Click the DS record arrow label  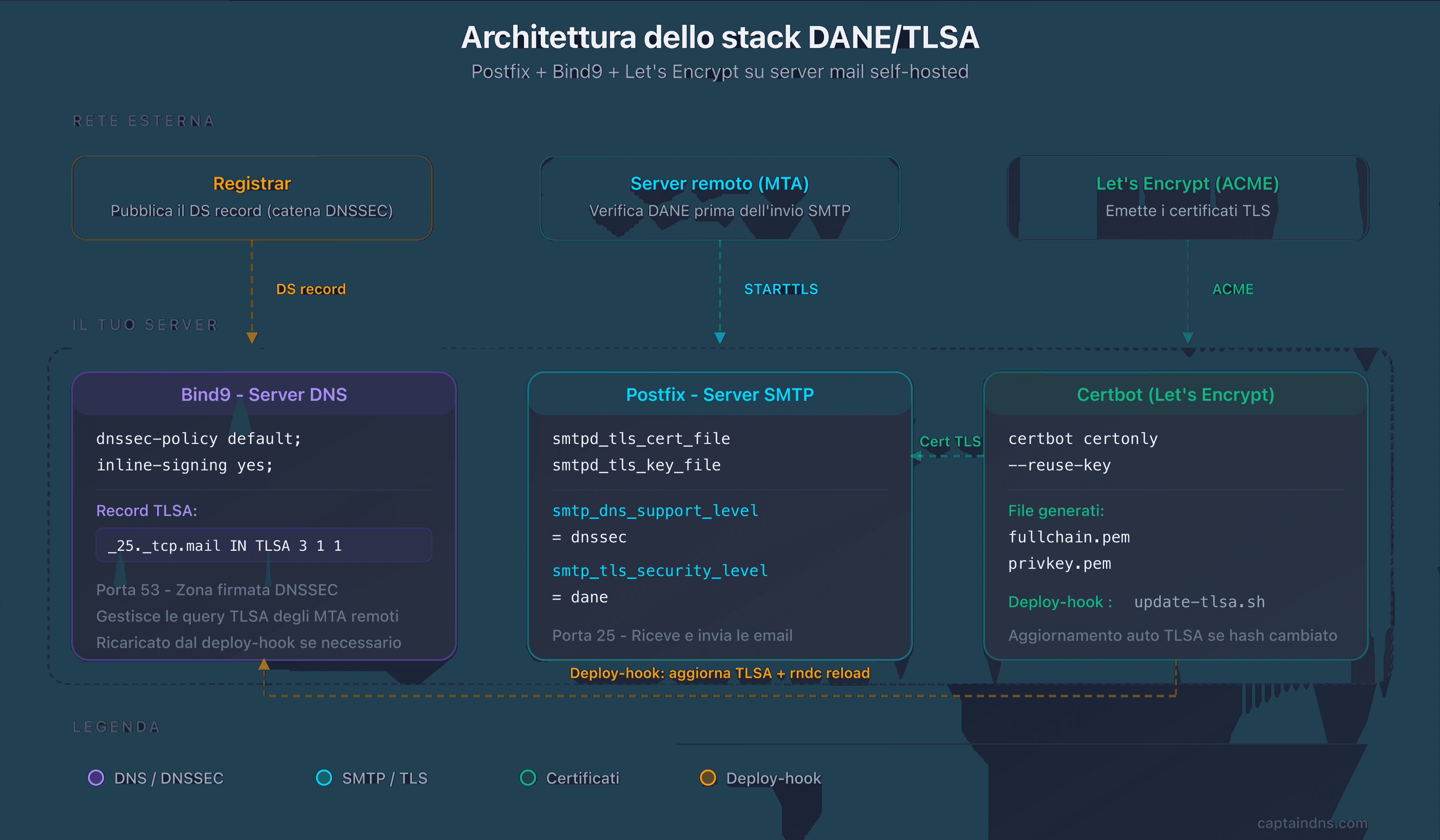tap(310, 289)
